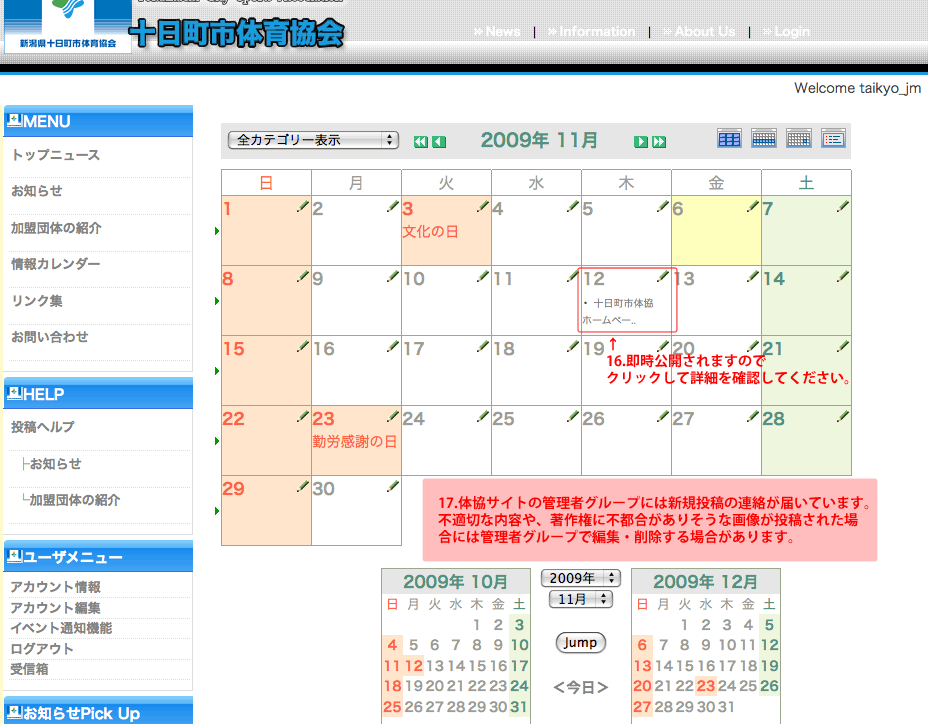The image size is (928, 724).
Task: Switch to daily calendar view icon
Action: click(799, 139)
